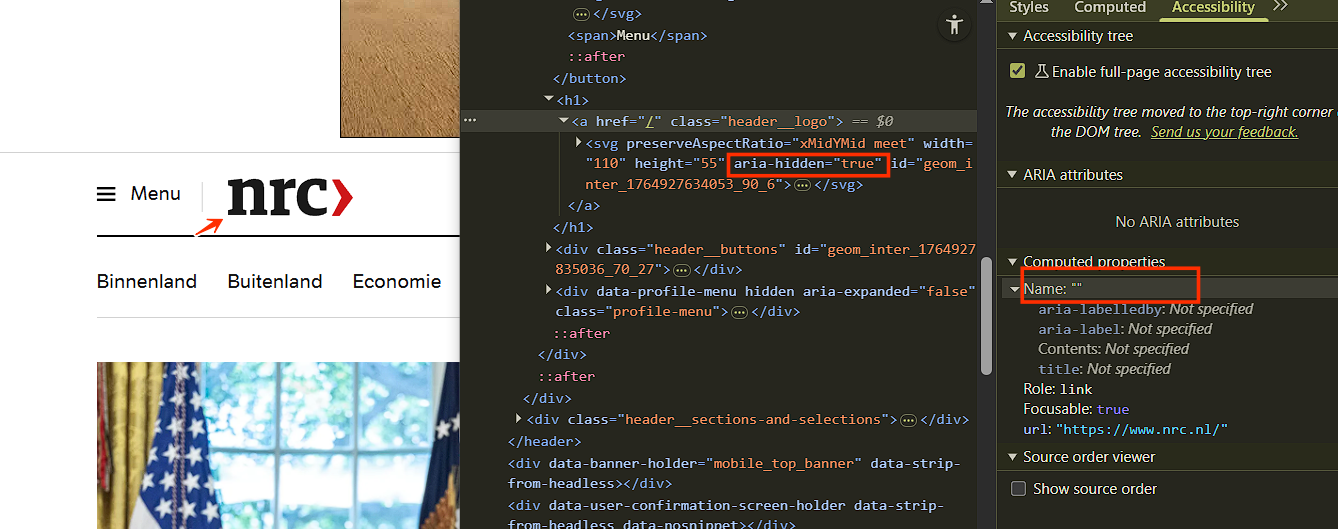The image size is (1338, 529).
Task: Click the hamburger Menu icon on the NRC page
Action: coord(106,194)
